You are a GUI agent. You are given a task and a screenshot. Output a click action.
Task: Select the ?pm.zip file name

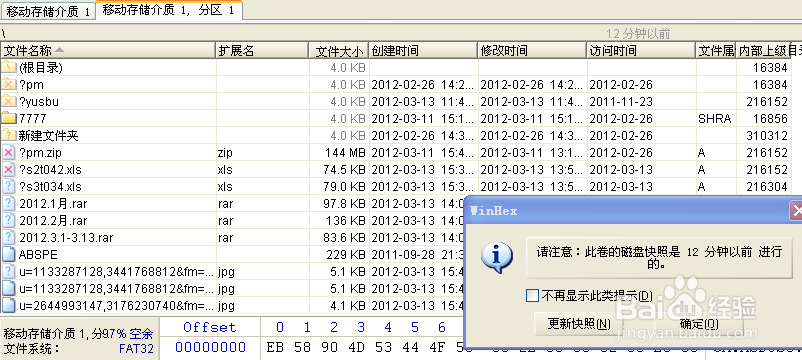[x=40, y=152]
